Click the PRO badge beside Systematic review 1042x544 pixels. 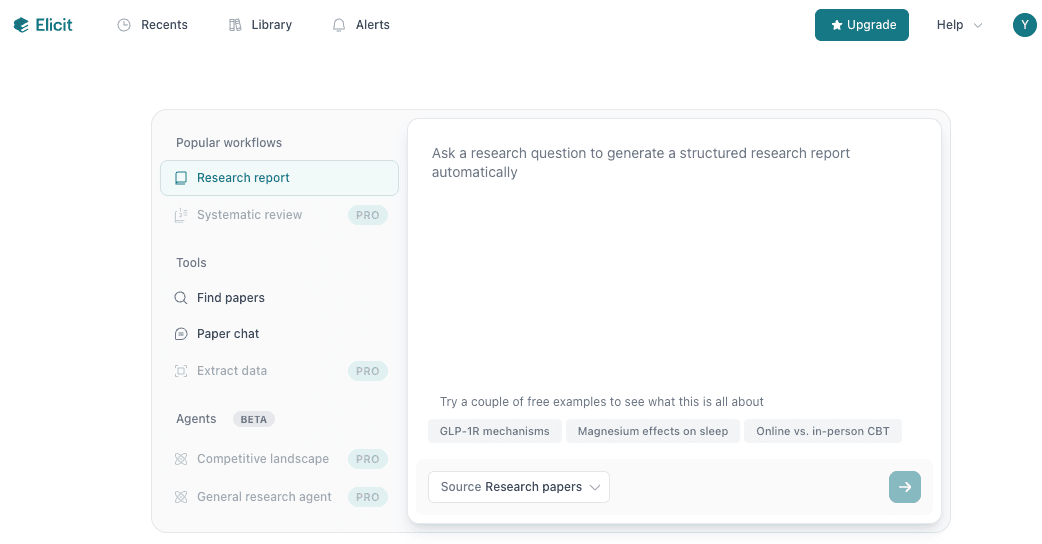pyautogui.click(x=367, y=215)
